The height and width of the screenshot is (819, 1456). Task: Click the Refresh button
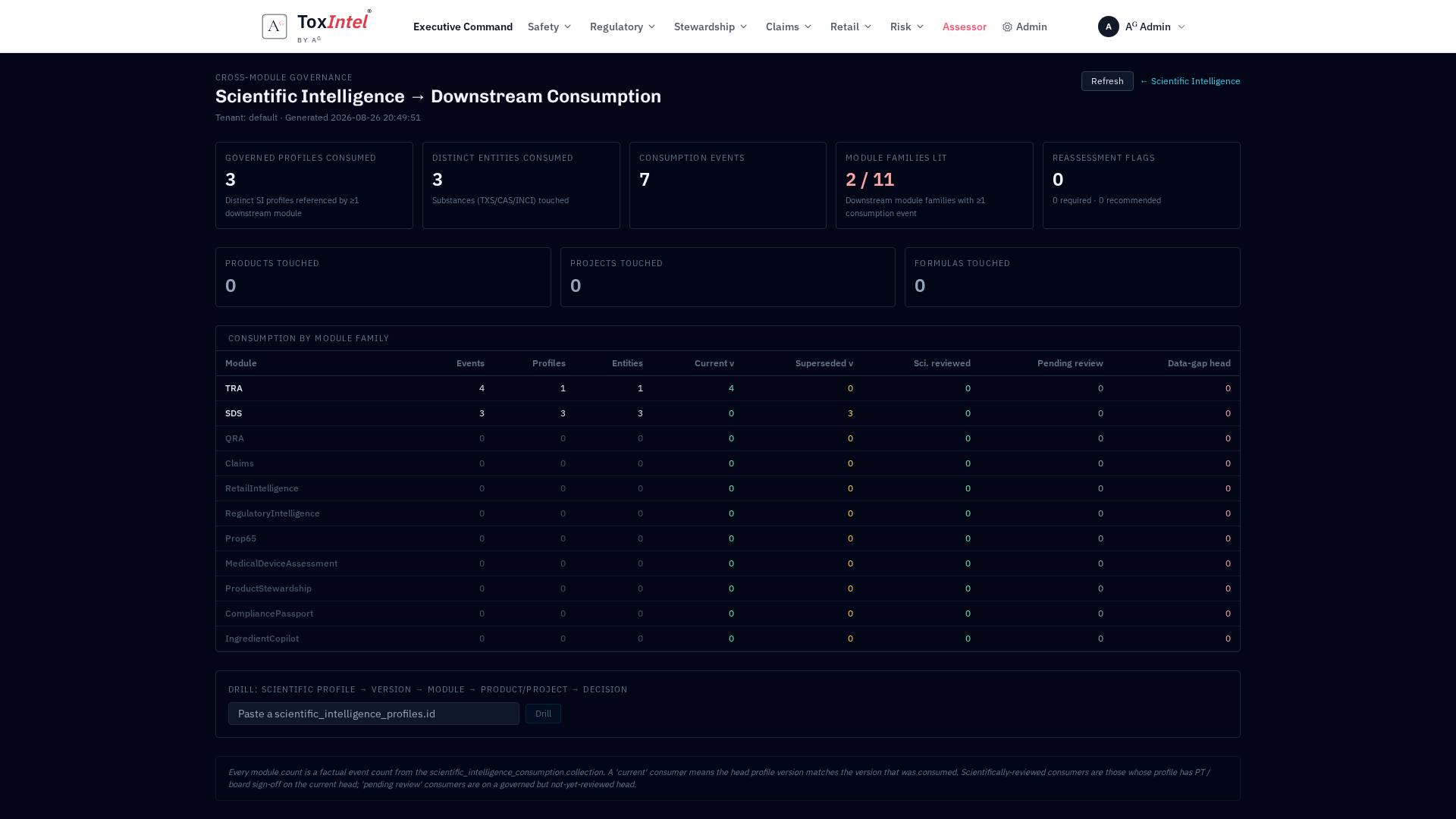click(1107, 81)
